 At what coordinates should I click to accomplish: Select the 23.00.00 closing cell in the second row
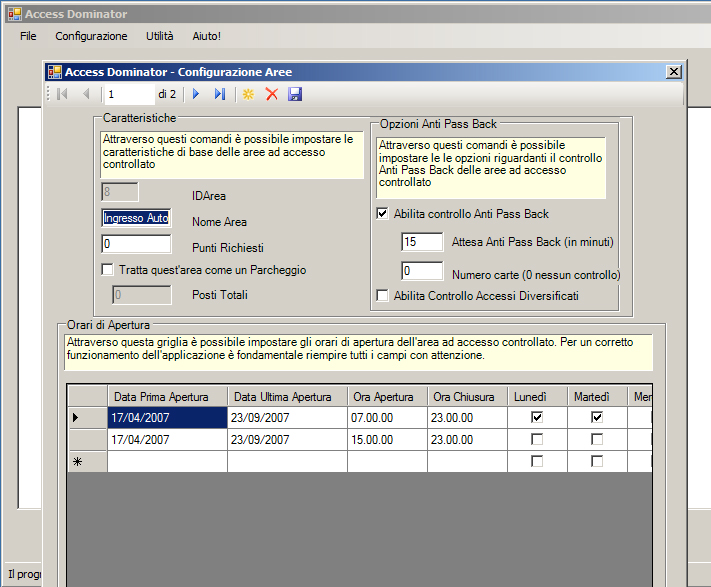click(x=467, y=439)
